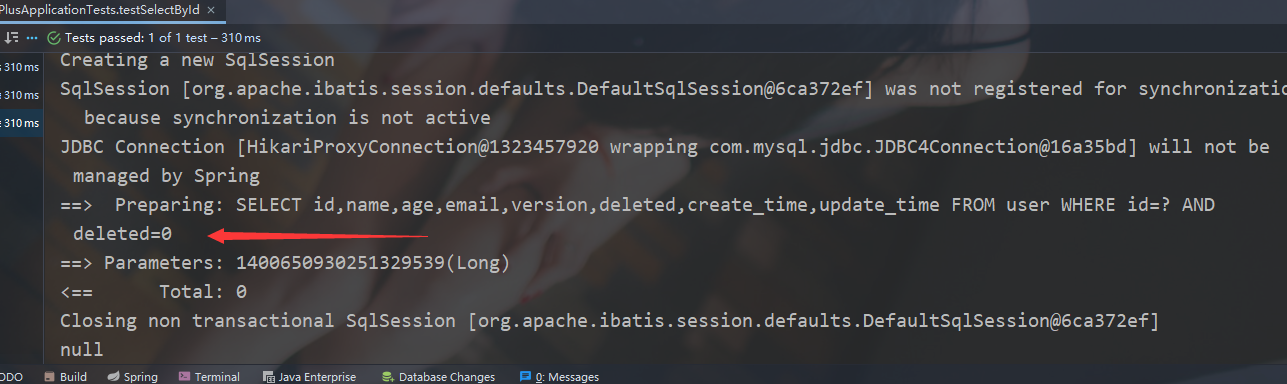This screenshot has width=1287, height=384.
Task: Select the first 310 ms test tree row
Action: pos(21,68)
